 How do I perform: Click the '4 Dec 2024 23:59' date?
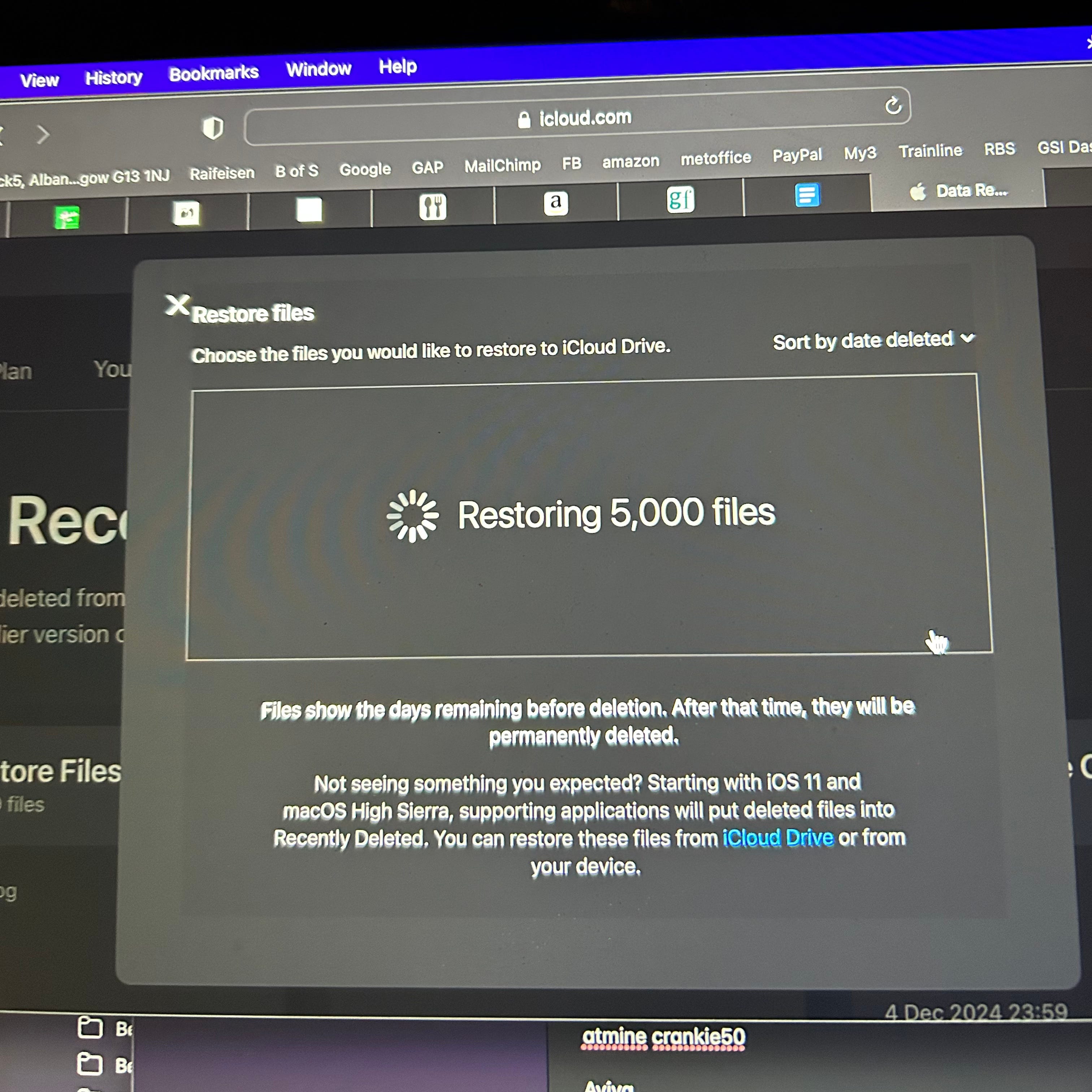[976, 1012]
